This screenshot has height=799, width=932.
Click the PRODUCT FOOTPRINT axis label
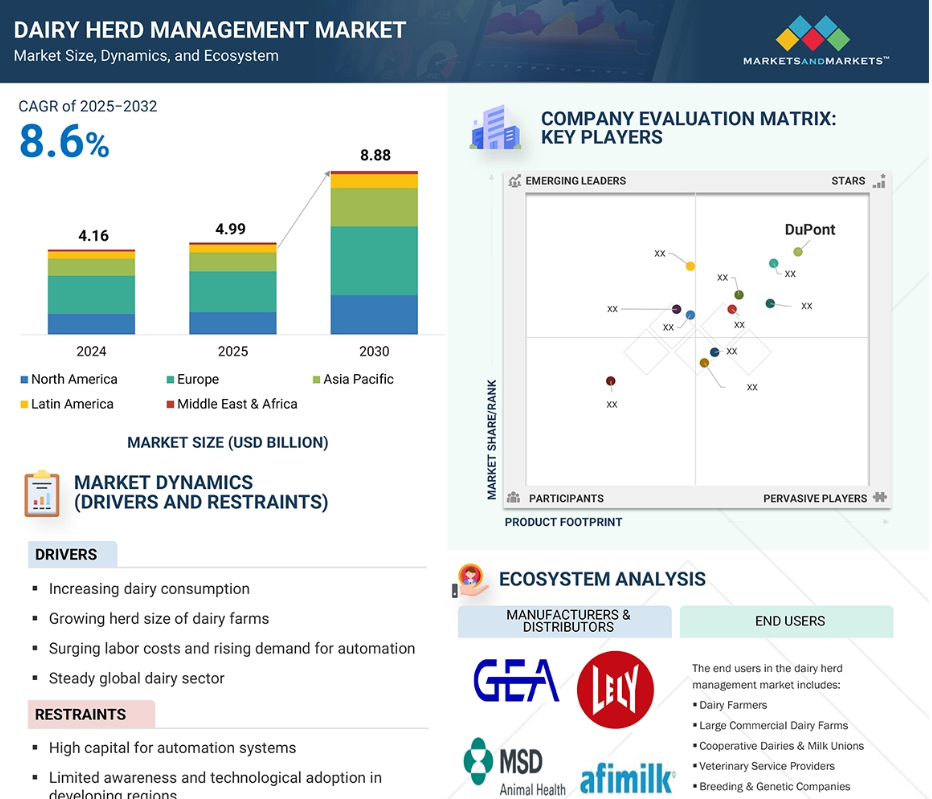pyautogui.click(x=563, y=522)
